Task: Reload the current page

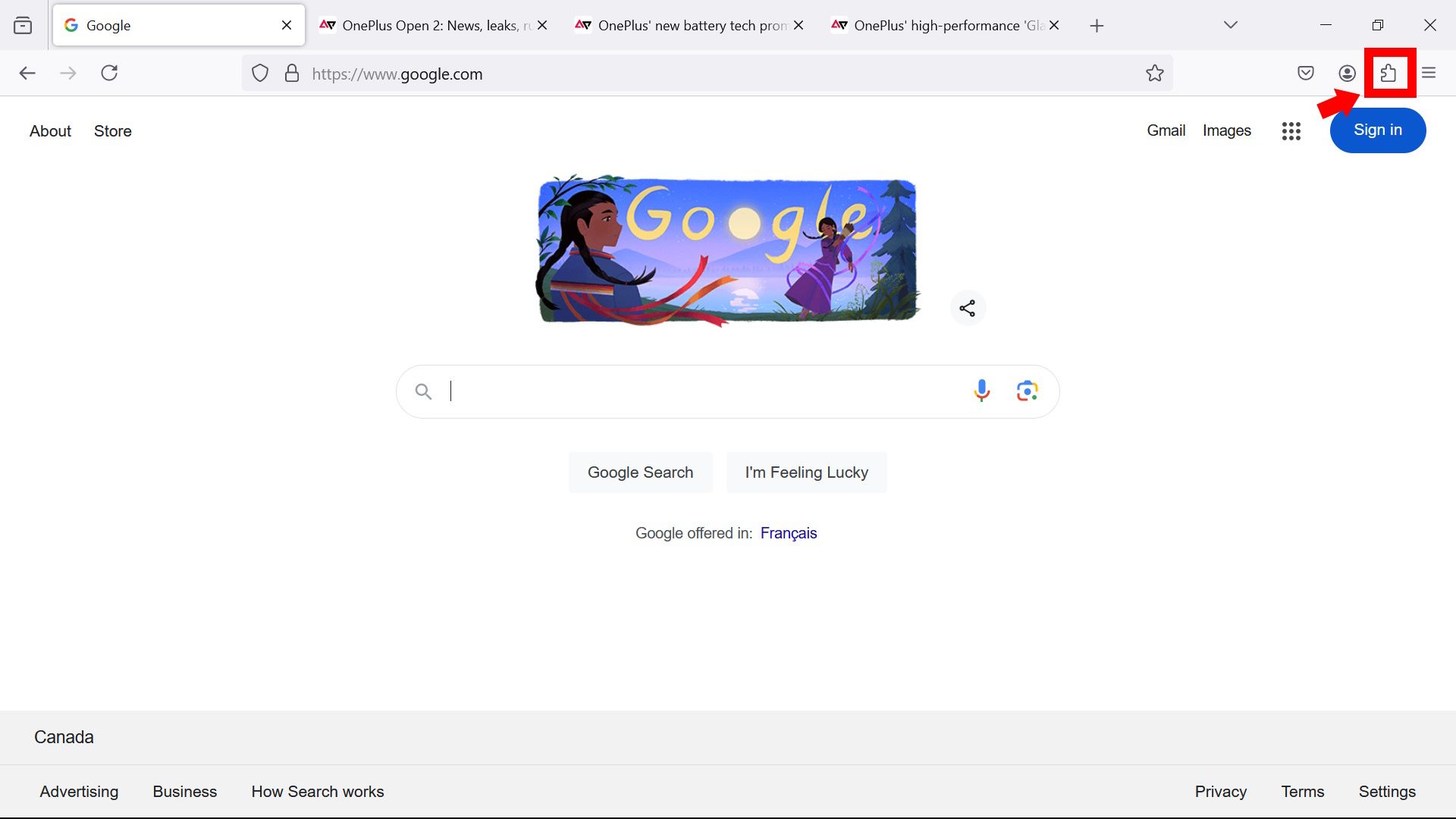Action: (109, 73)
